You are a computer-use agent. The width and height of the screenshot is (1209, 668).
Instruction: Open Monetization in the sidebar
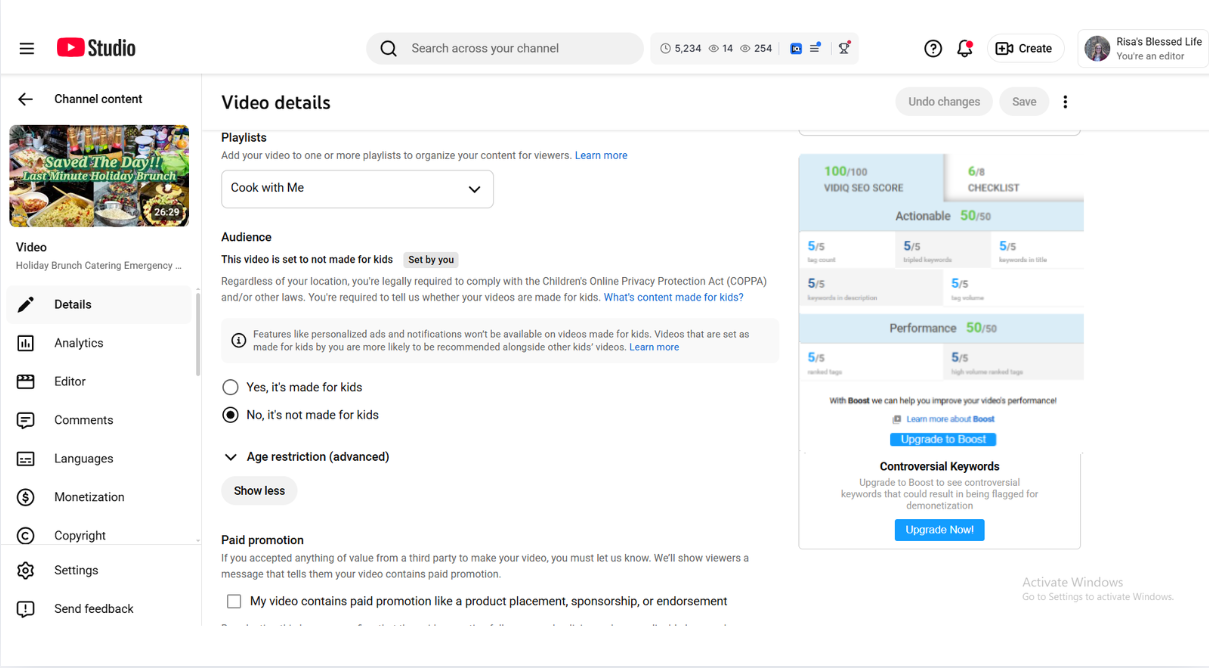pyautogui.click(x=99, y=497)
